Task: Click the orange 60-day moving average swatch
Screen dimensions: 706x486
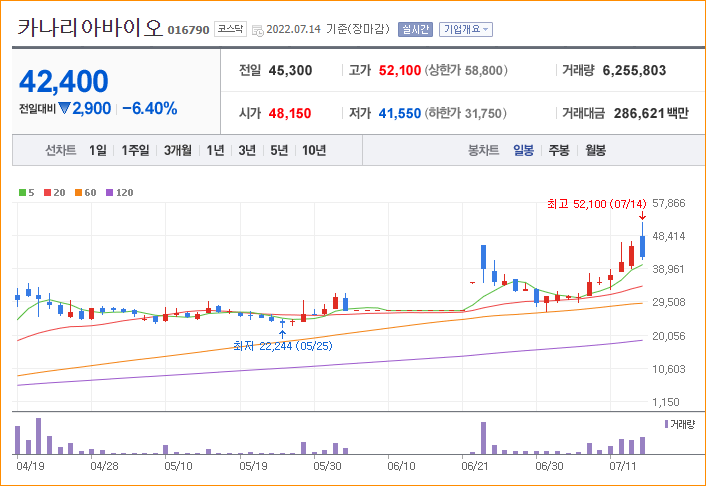Action: pos(78,192)
